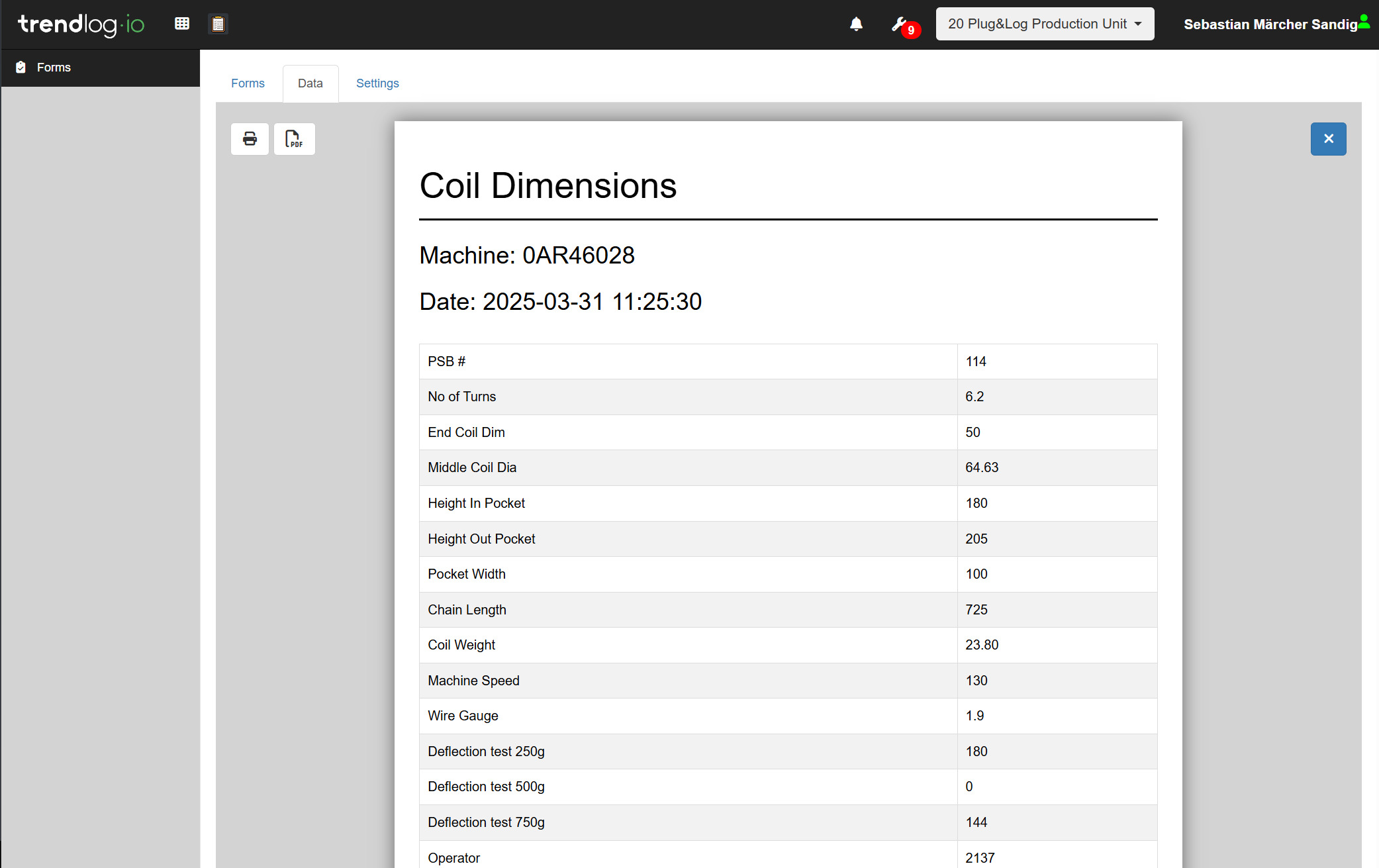Click the Height In Pocket value 180
The height and width of the screenshot is (868, 1379).
[x=976, y=503]
